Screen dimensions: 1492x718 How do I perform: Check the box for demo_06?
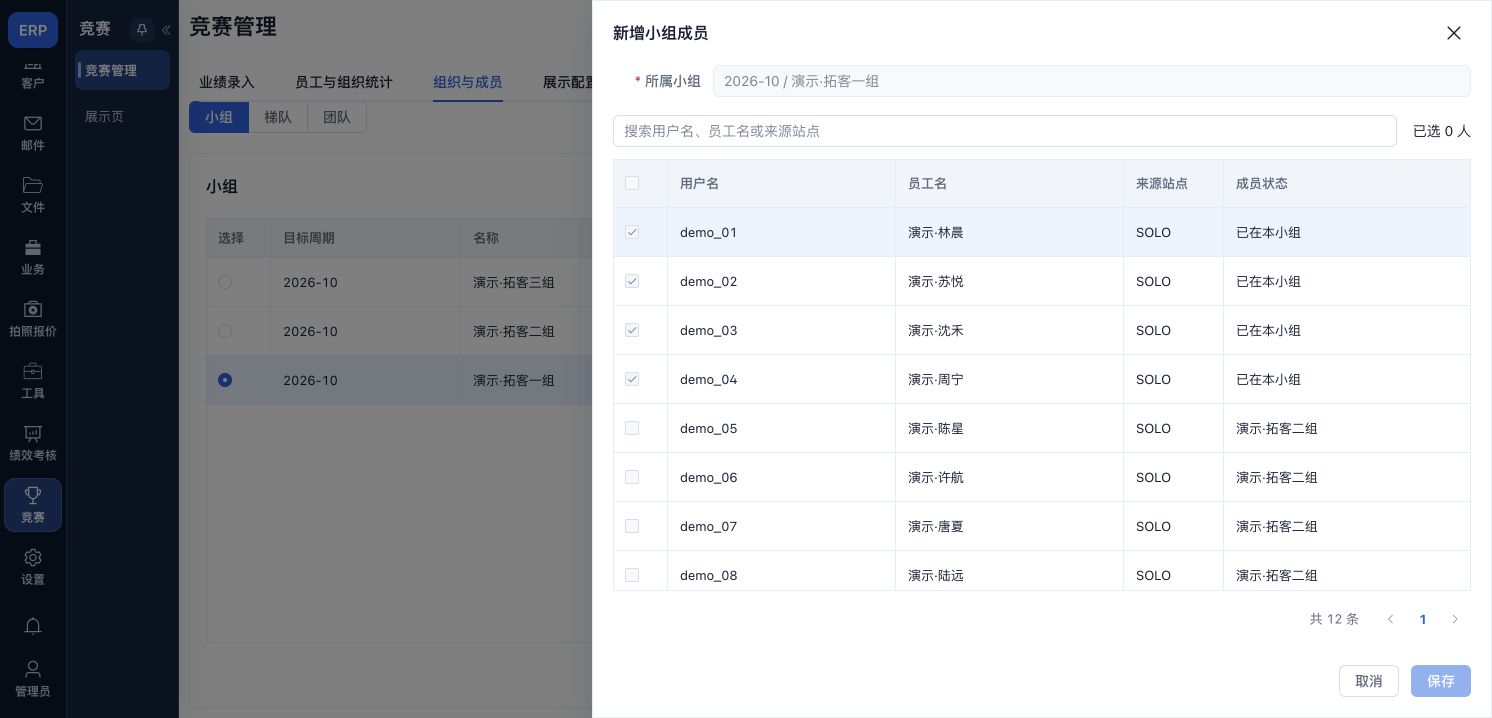tap(632, 477)
